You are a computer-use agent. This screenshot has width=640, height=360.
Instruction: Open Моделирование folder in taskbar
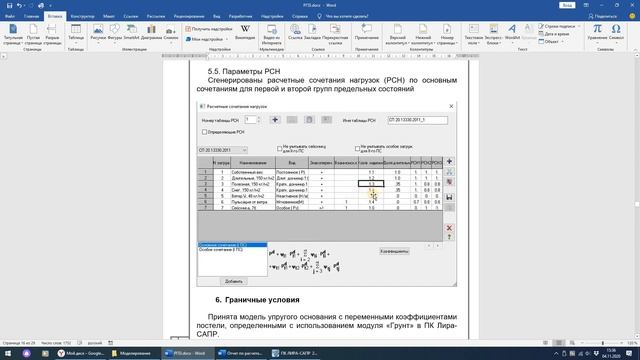tap(135, 353)
